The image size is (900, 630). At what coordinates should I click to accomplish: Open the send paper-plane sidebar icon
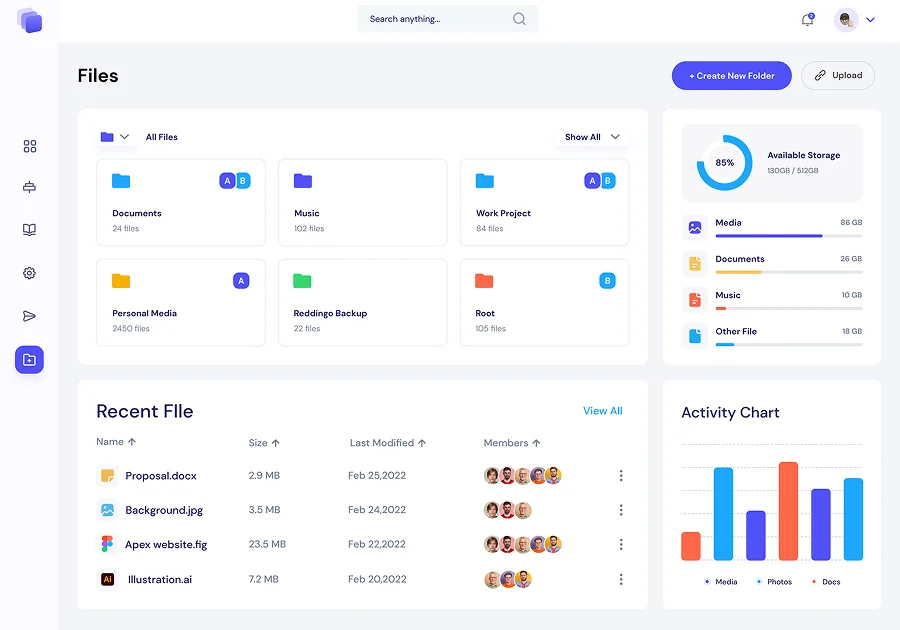click(x=30, y=316)
